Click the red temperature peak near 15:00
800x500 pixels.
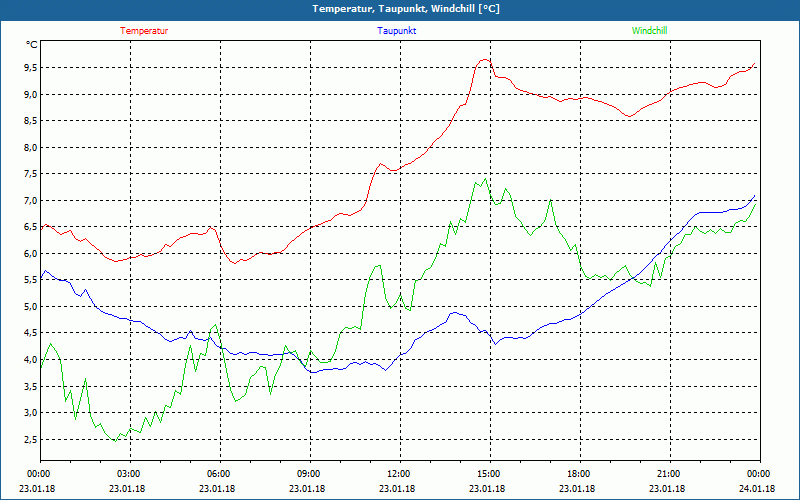tap(484, 60)
